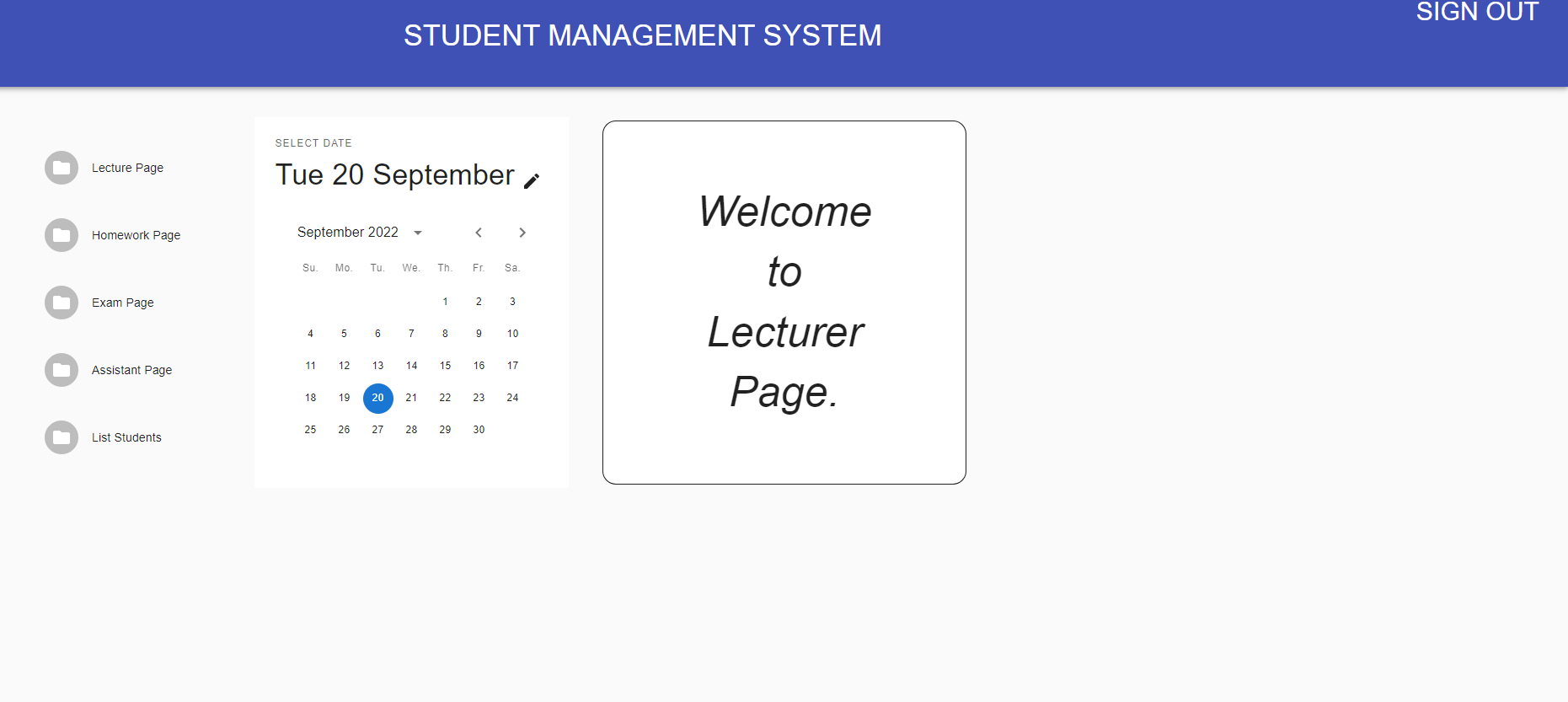1568x702 pixels.
Task: Select September 24 in the calendar
Action: (512, 397)
